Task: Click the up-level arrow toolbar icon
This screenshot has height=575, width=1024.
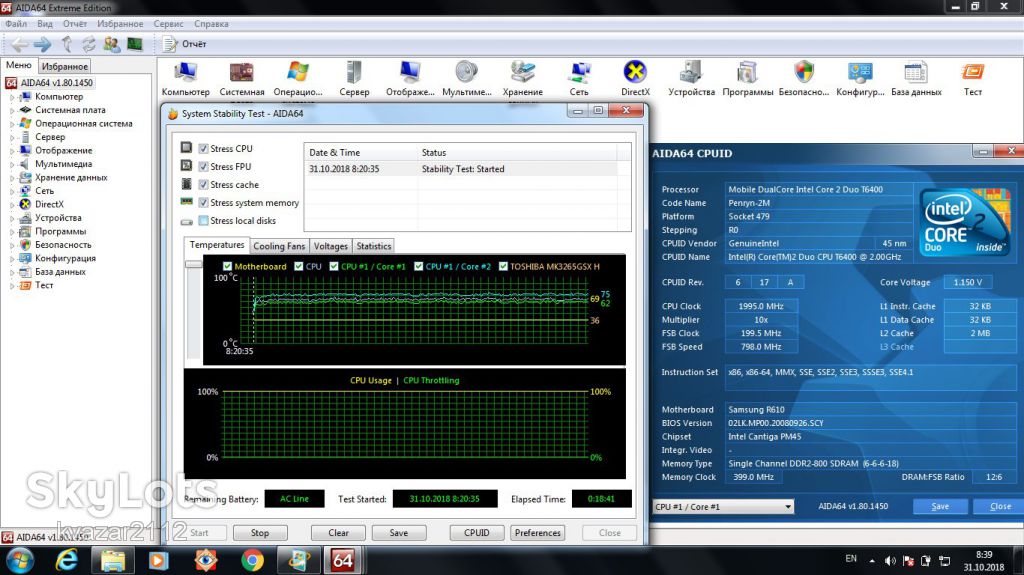Action: pos(67,44)
